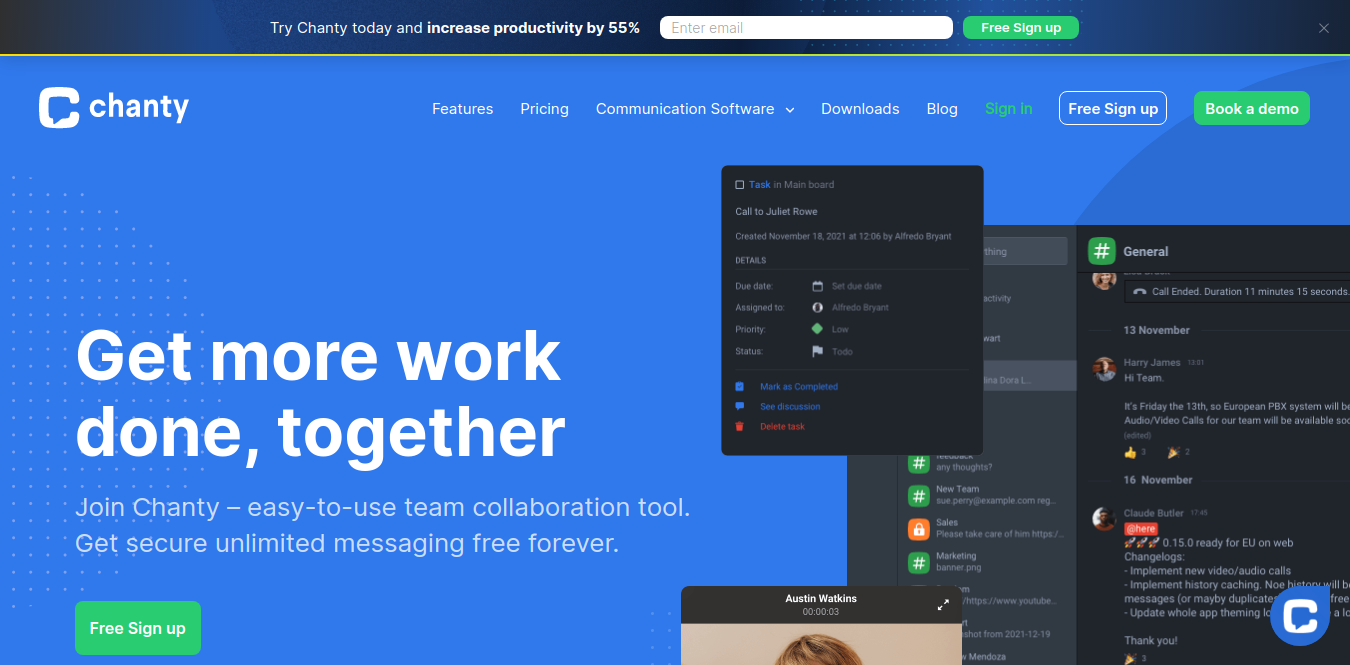Click the hash icon for Marketing channel

[918, 562]
